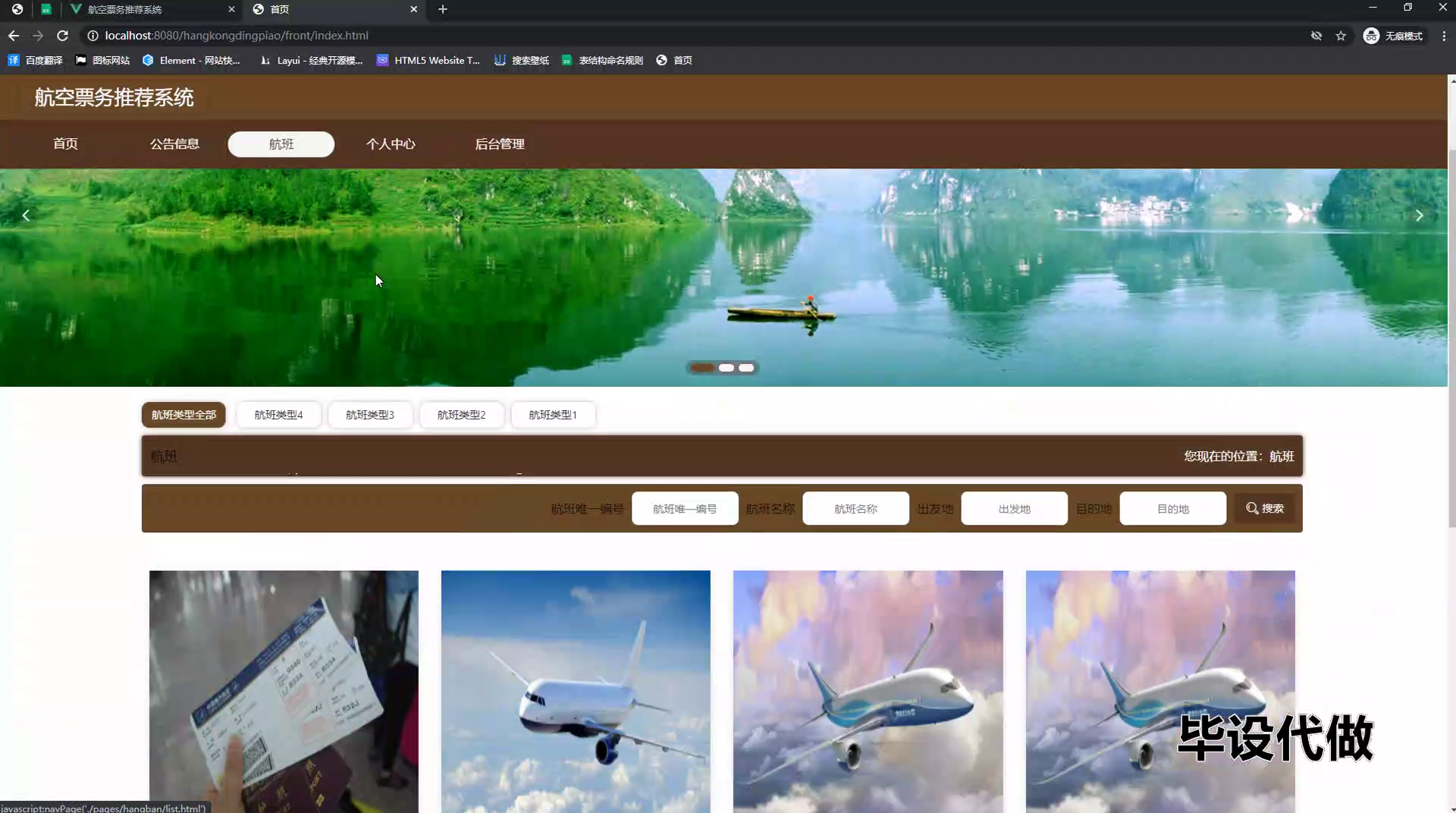Open a new browser tab
This screenshot has height=813, width=1456.
(x=443, y=9)
